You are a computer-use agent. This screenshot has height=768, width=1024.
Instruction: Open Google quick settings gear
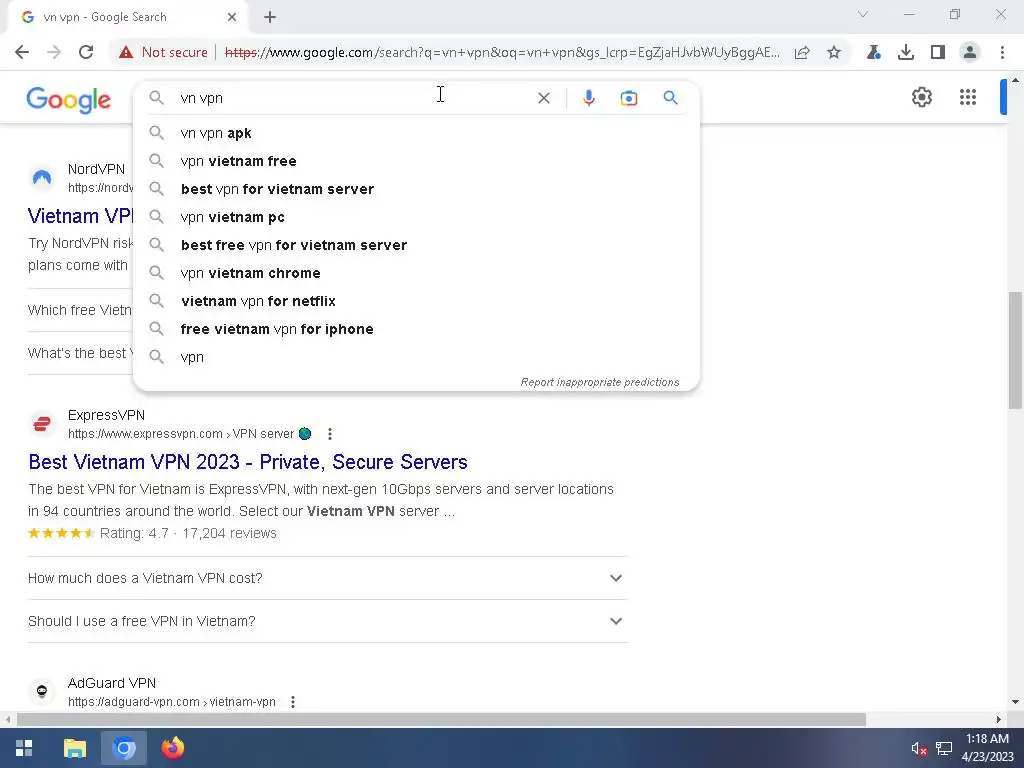point(921,97)
